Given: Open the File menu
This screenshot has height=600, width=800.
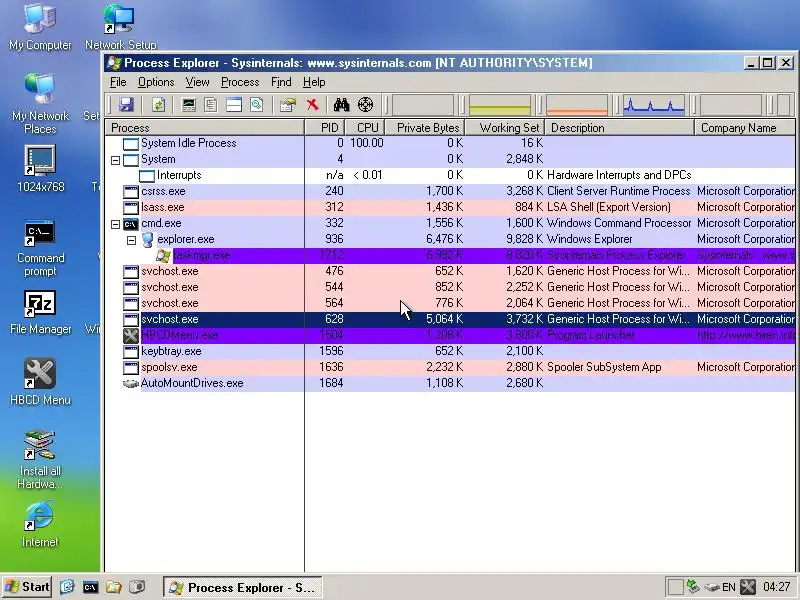Looking at the screenshot, I should pyautogui.click(x=118, y=82).
